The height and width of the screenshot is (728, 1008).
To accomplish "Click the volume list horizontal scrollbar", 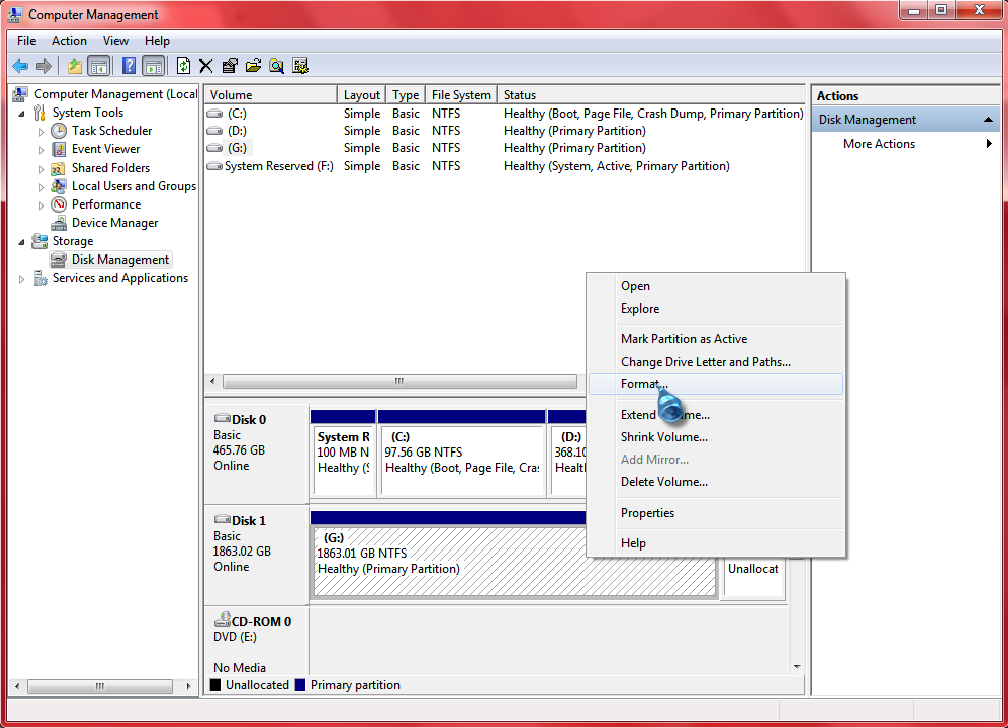I will [399, 381].
